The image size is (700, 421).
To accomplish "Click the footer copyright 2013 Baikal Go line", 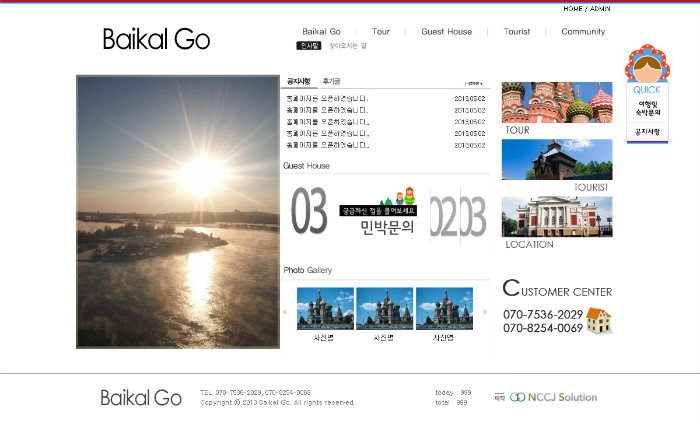I will (x=277, y=402).
